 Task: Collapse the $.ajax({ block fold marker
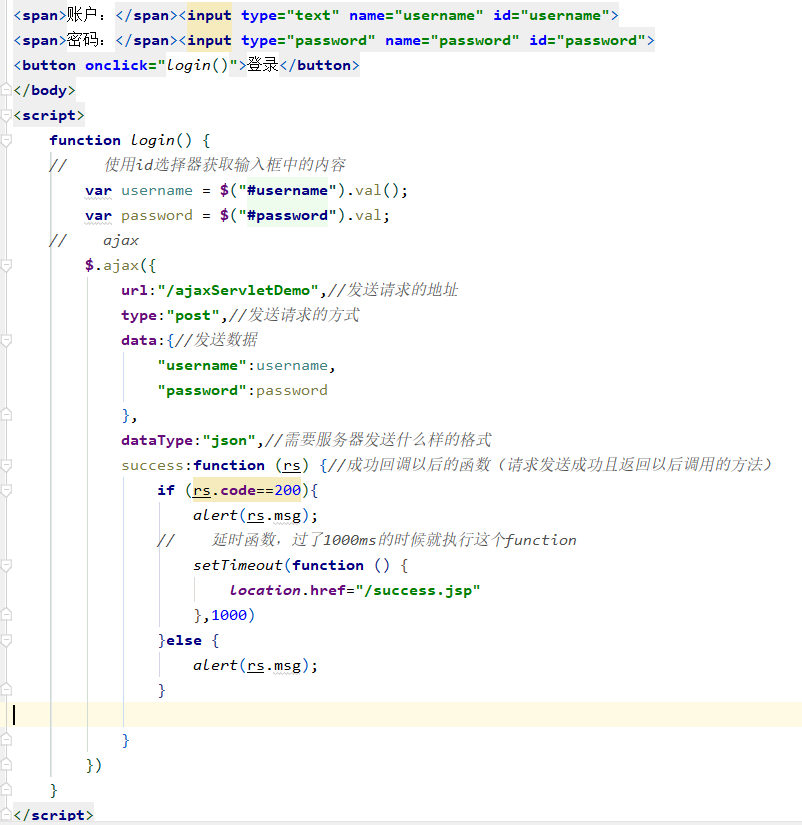coord(6,265)
